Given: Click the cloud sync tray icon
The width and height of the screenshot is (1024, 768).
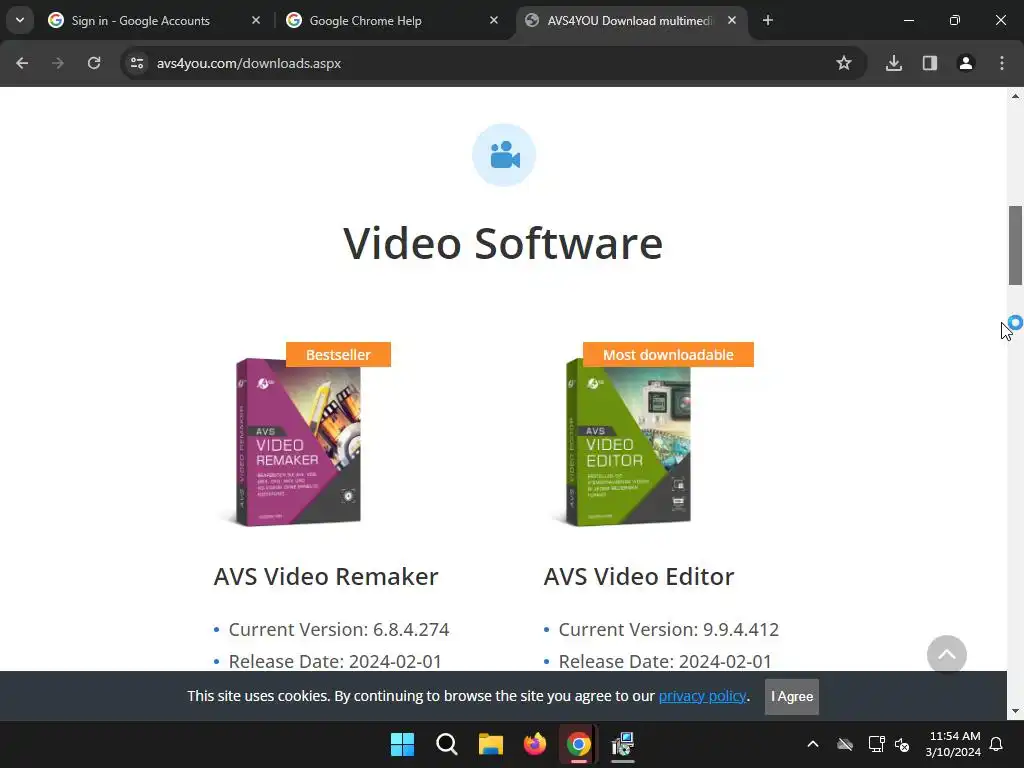Looking at the screenshot, I should (x=845, y=744).
